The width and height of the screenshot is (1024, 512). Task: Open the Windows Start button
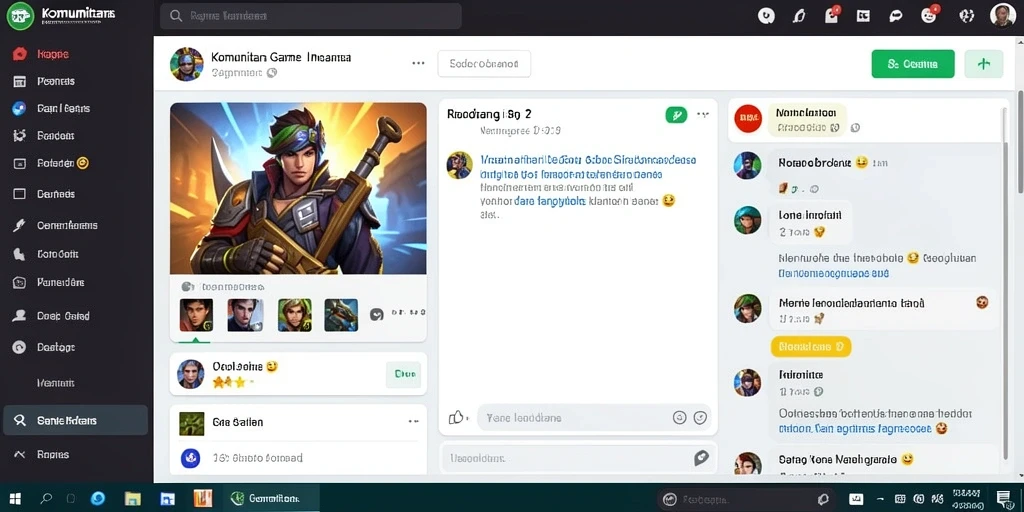coord(15,499)
